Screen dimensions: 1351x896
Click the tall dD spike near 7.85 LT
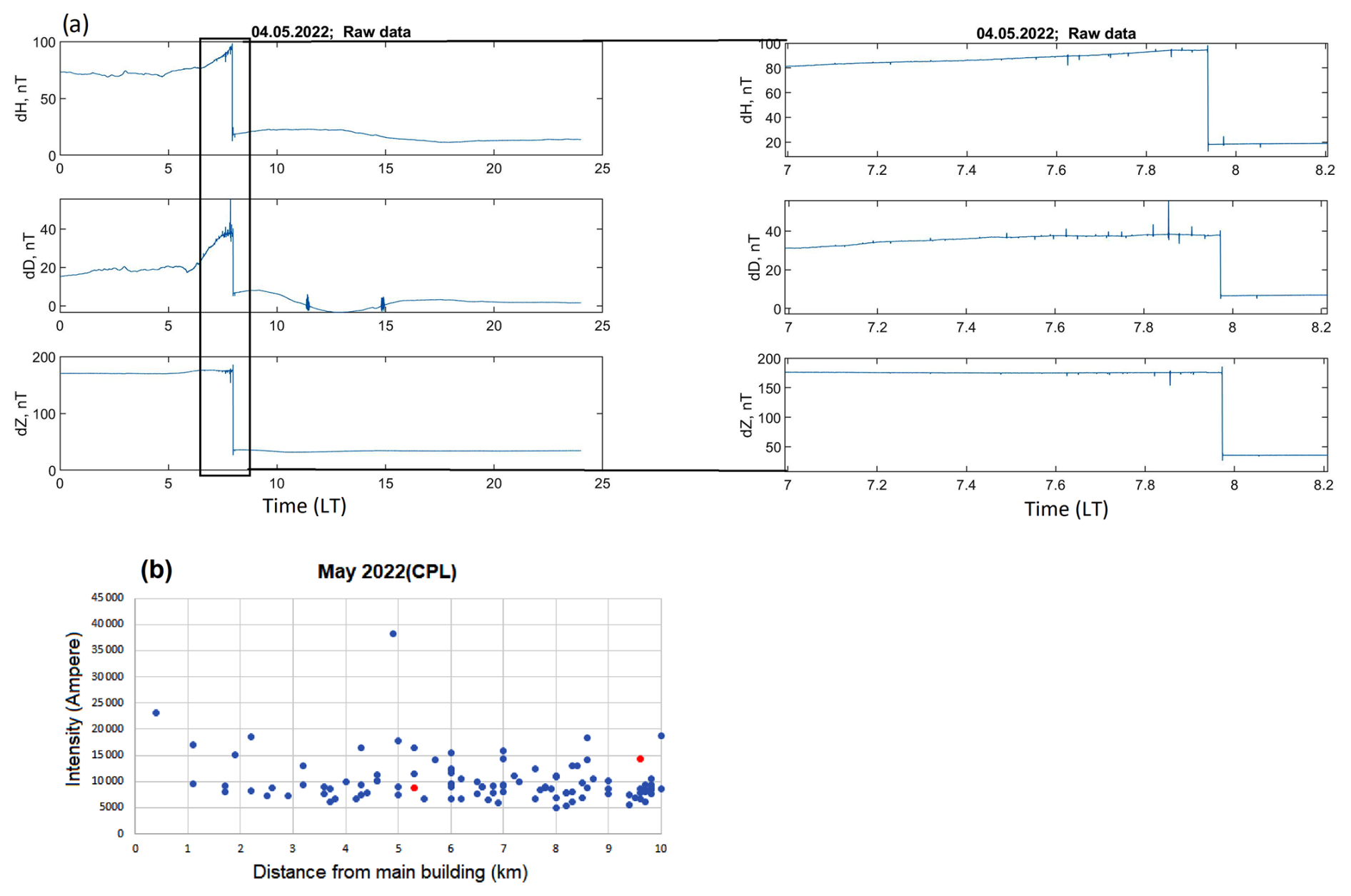pos(1168,220)
